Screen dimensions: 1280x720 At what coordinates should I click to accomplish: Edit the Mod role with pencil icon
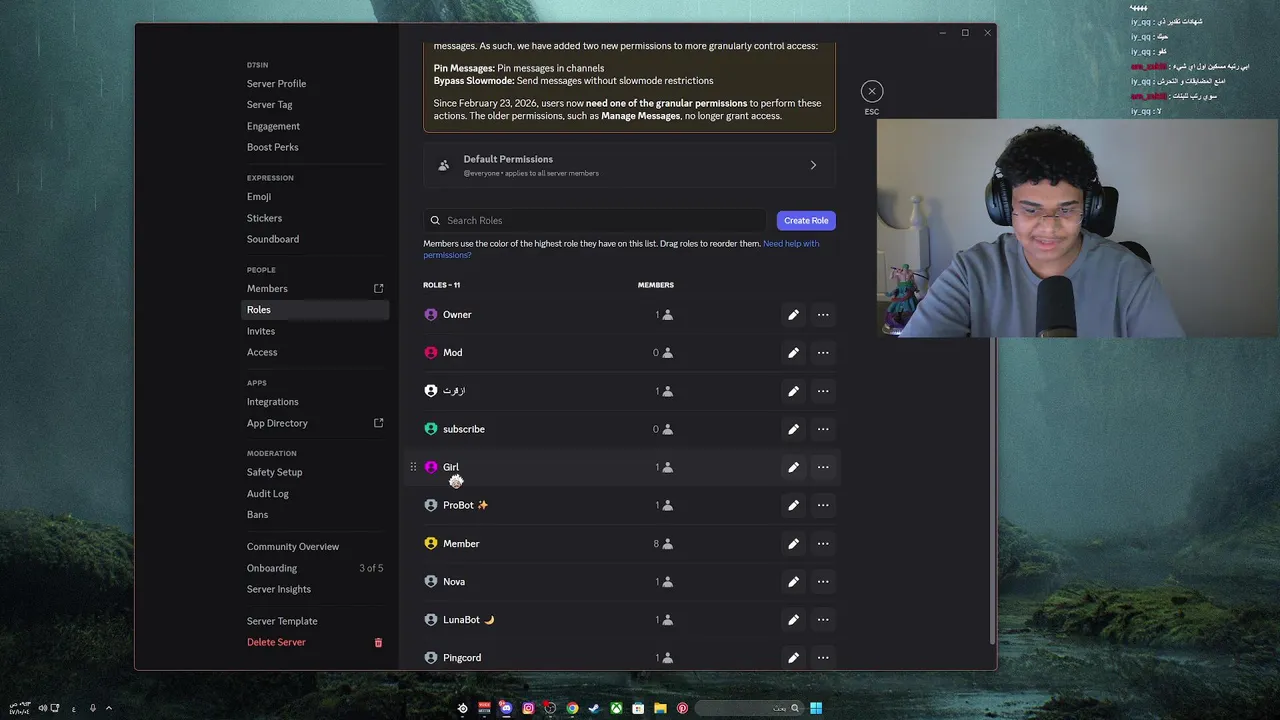click(793, 353)
